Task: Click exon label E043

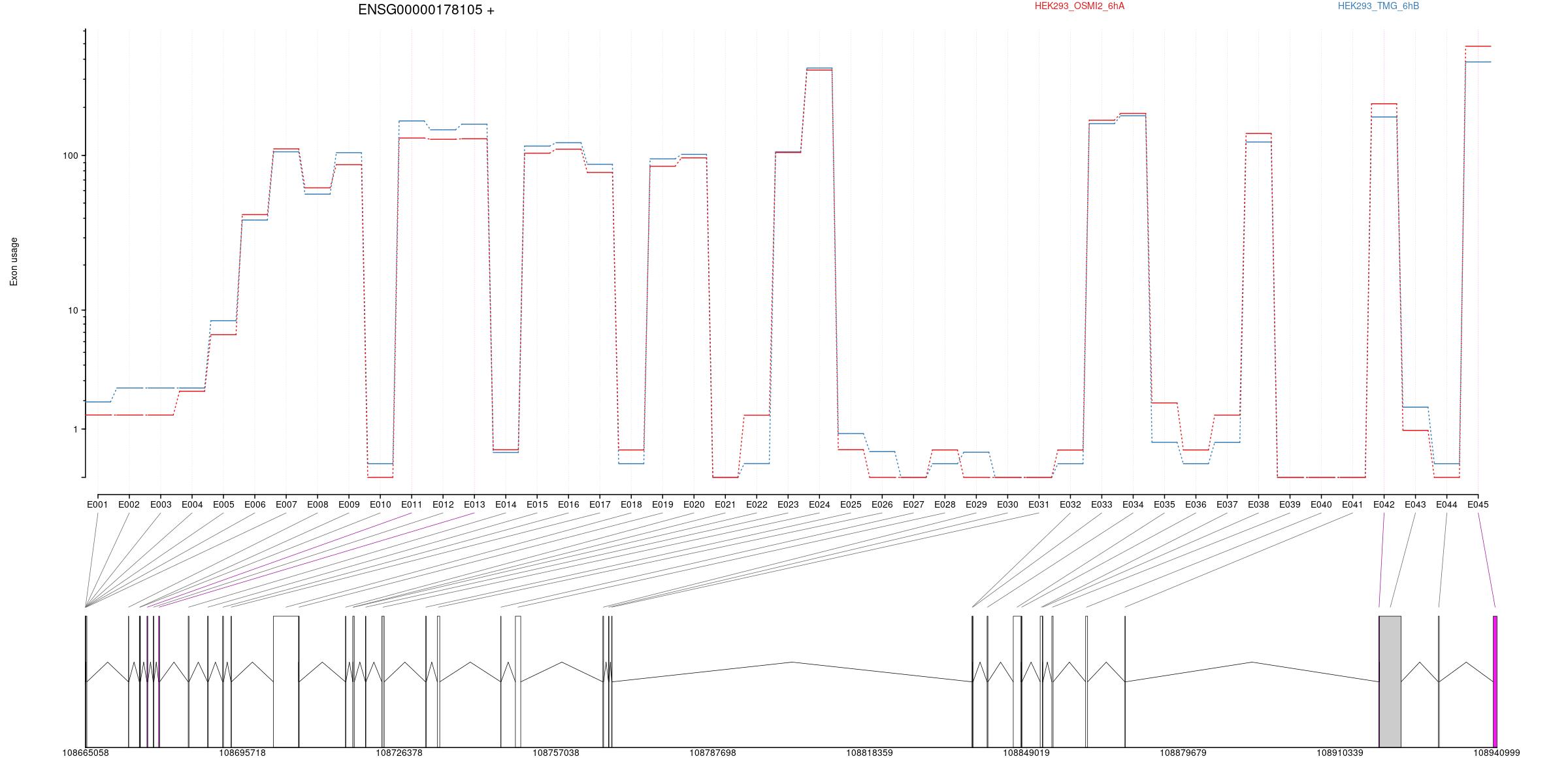Action: (1415, 504)
